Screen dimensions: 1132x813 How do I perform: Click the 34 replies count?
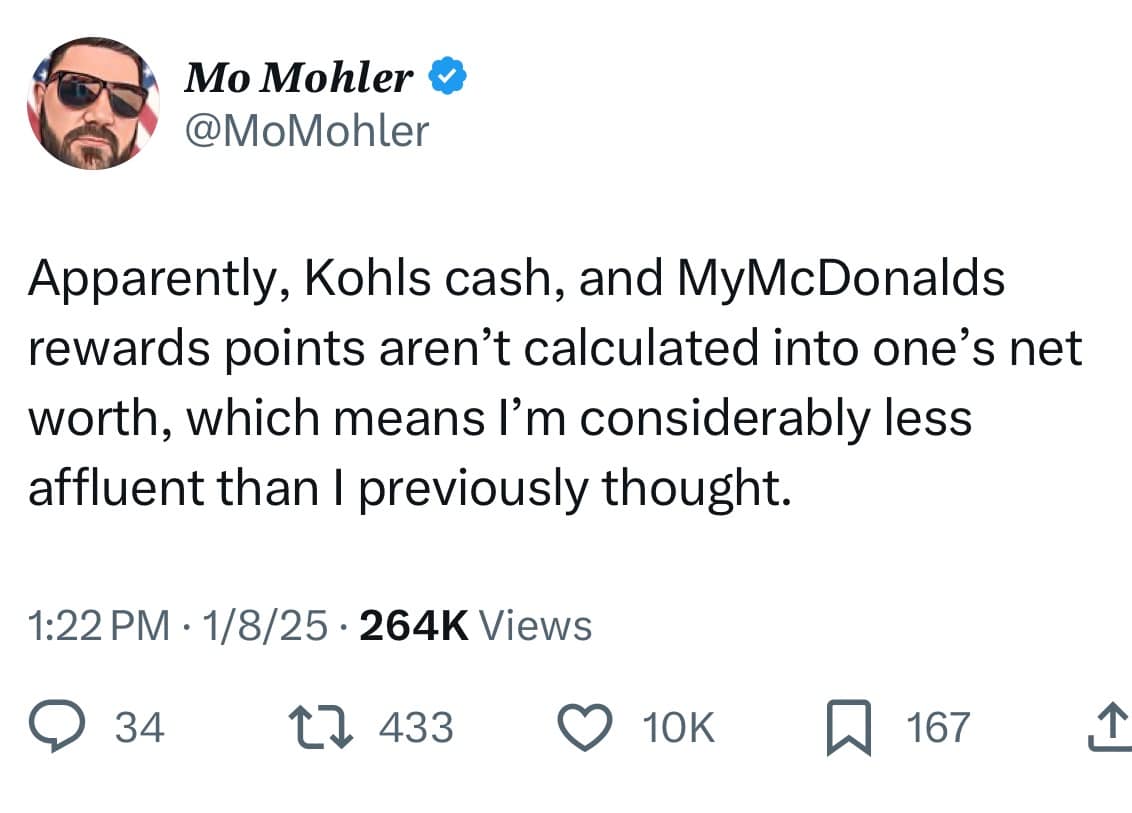[139, 727]
